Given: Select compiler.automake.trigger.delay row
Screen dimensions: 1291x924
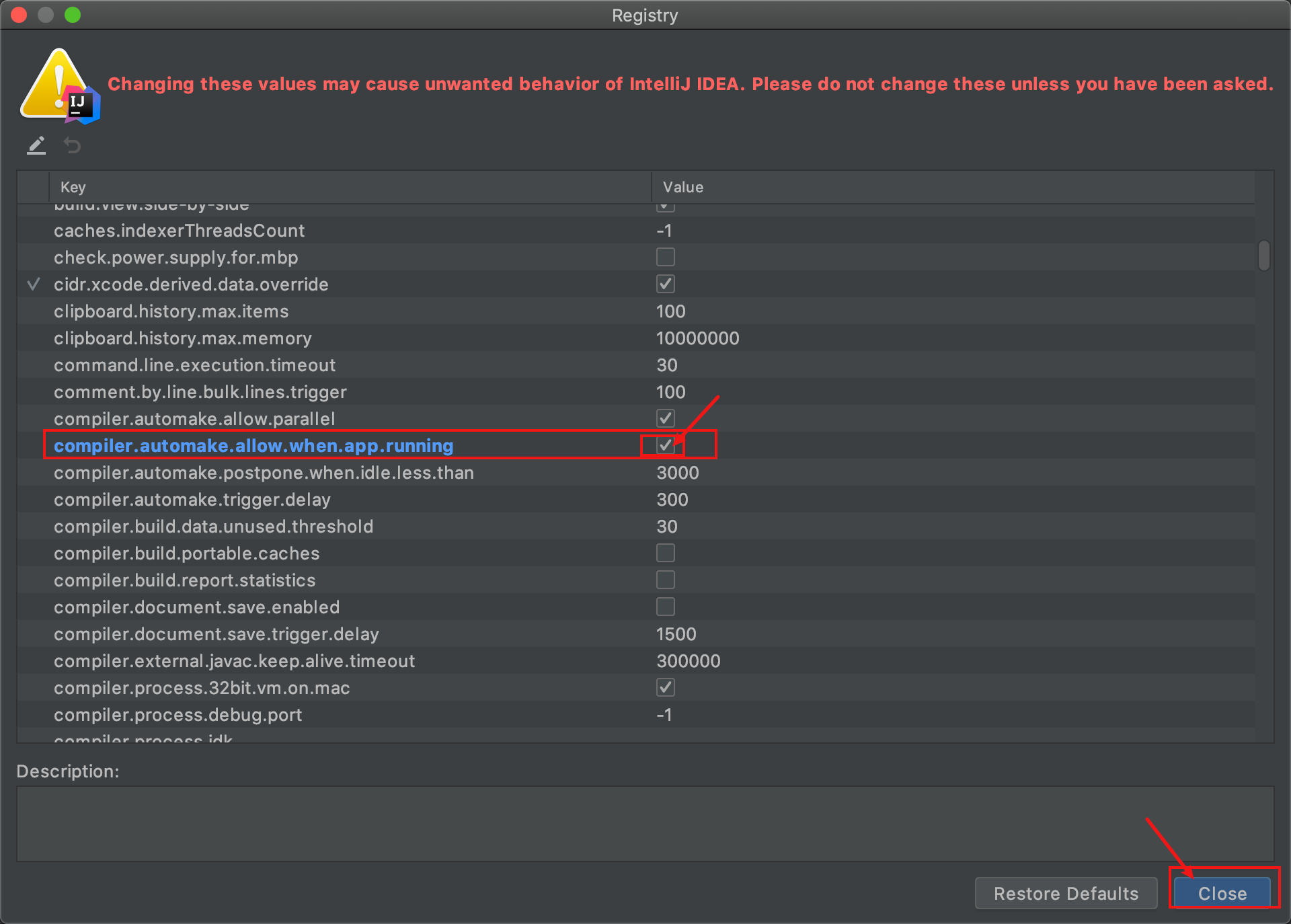Looking at the screenshot, I should click(635, 499).
